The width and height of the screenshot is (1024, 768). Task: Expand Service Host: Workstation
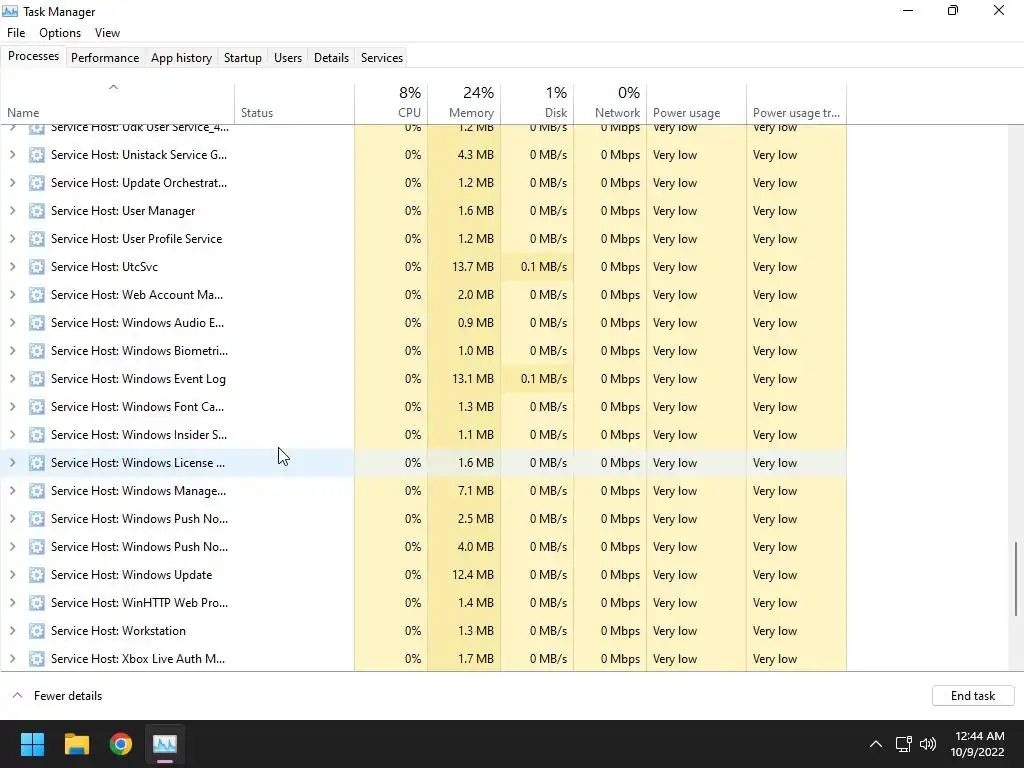(12, 632)
